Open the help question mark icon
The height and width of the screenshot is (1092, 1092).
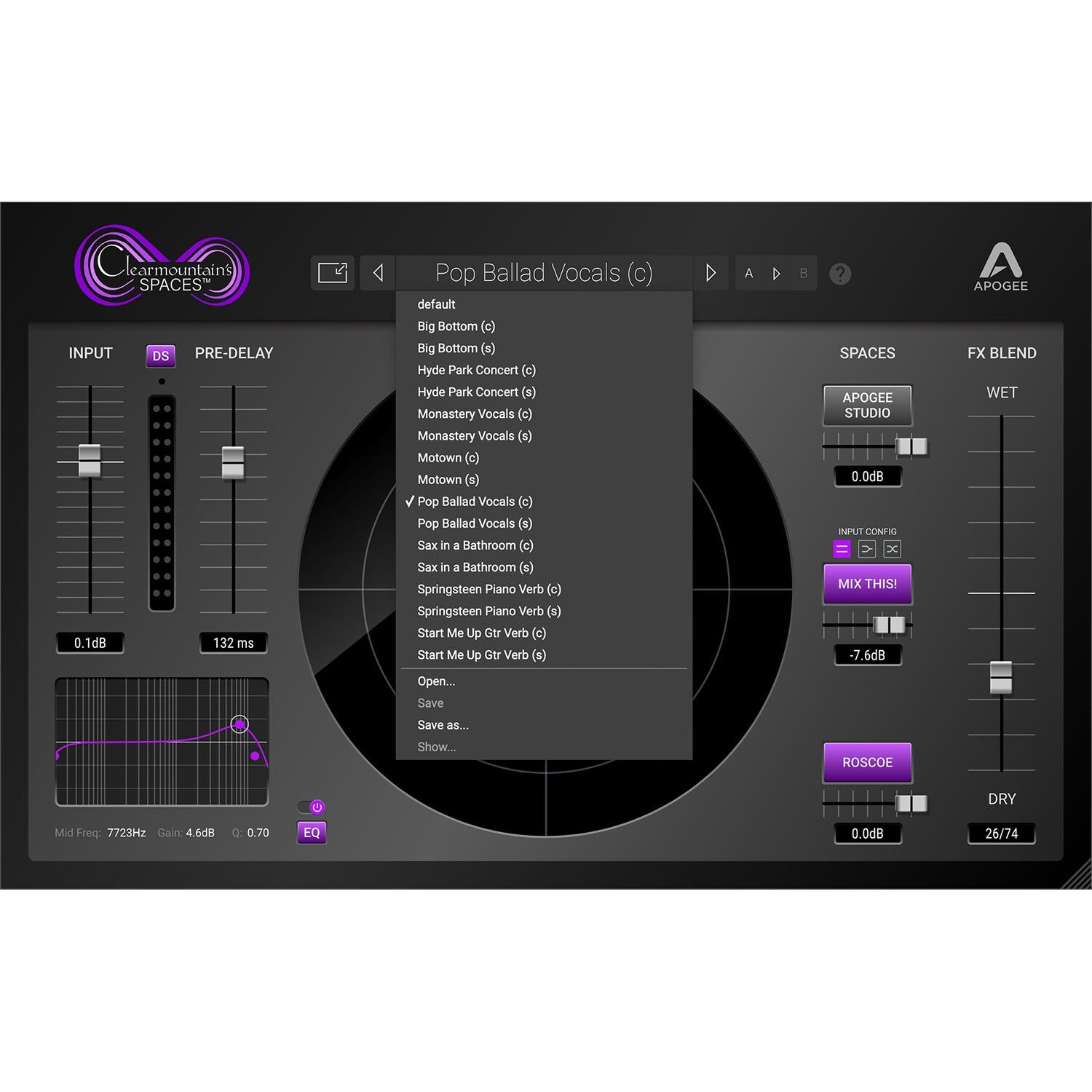[x=840, y=274]
